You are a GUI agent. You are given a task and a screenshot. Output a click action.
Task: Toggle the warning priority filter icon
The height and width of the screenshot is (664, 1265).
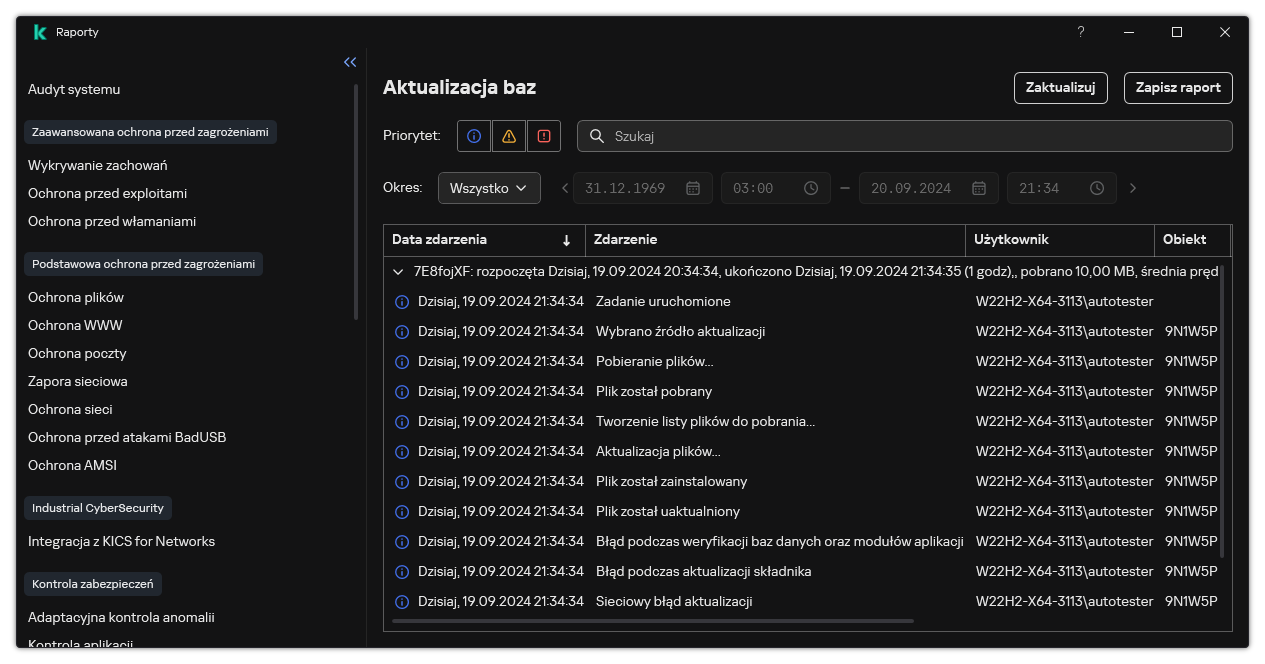tap(509, 136)
